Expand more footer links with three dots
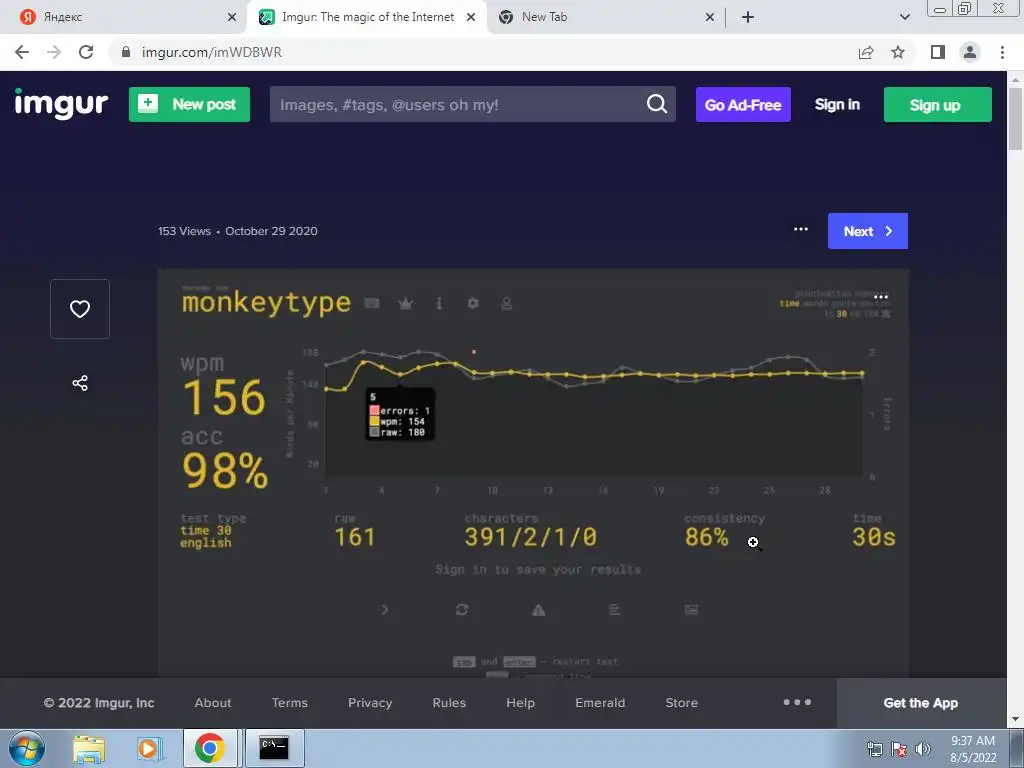 pos(797,702)
